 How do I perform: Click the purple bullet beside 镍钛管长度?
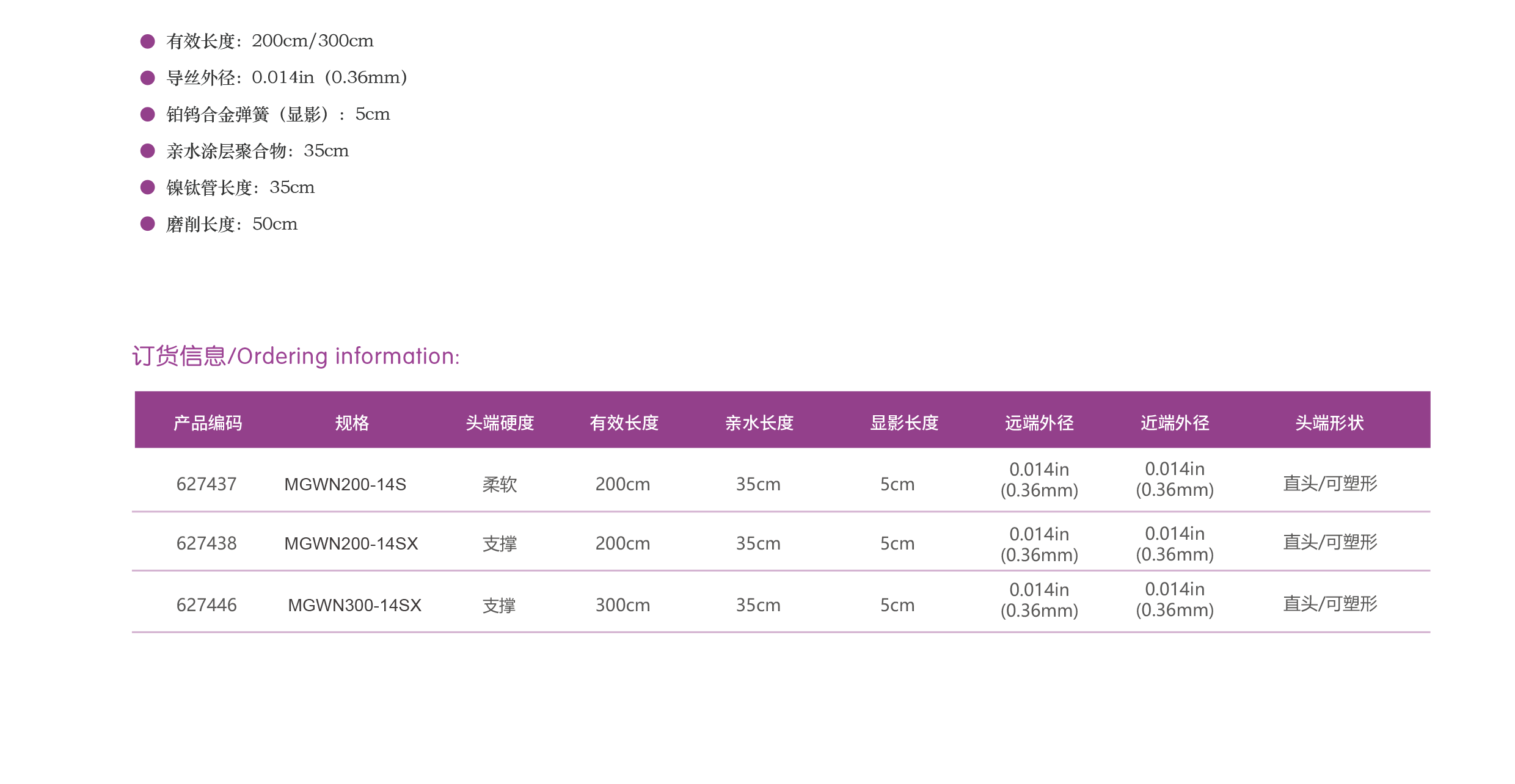(x=147, y=187)
